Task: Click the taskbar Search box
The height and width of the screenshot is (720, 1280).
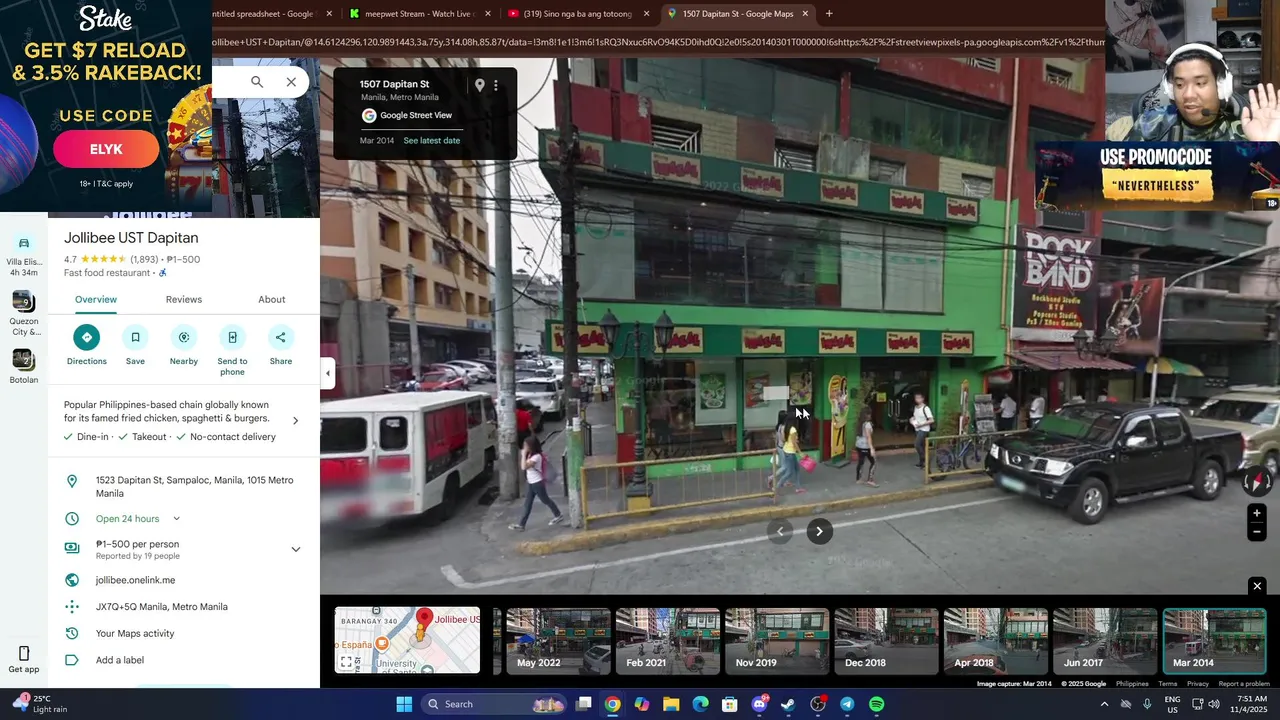Action: [x=496, y=704]
